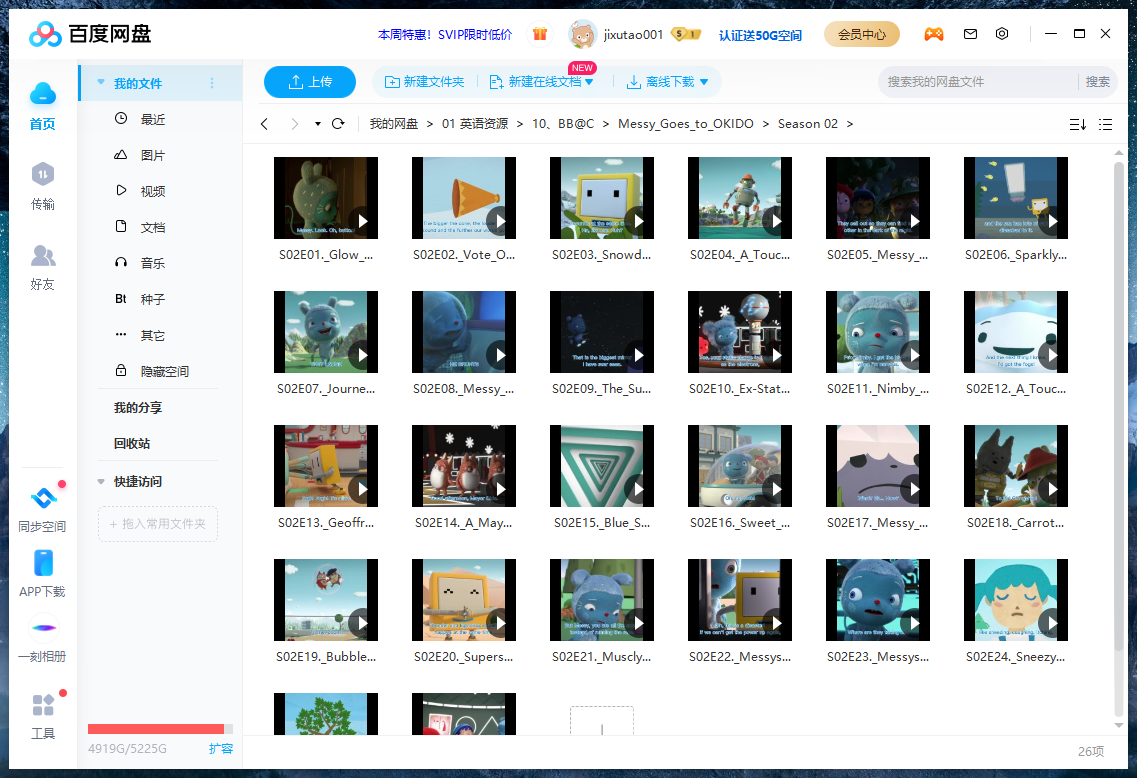Click the 扩容 expand storage link
The height and width of the screenshot is (778, 1137).
click(x=220, y=748)
